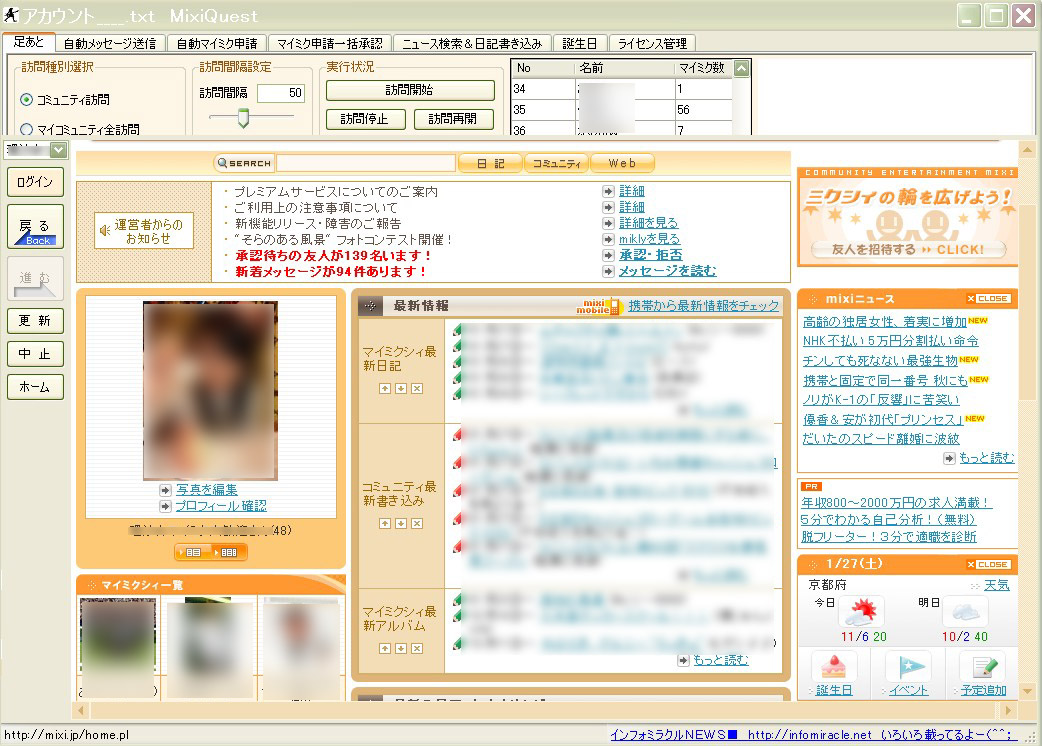
Task: Click arrow icon beside メッセージを読む
Action: (608, 271)
